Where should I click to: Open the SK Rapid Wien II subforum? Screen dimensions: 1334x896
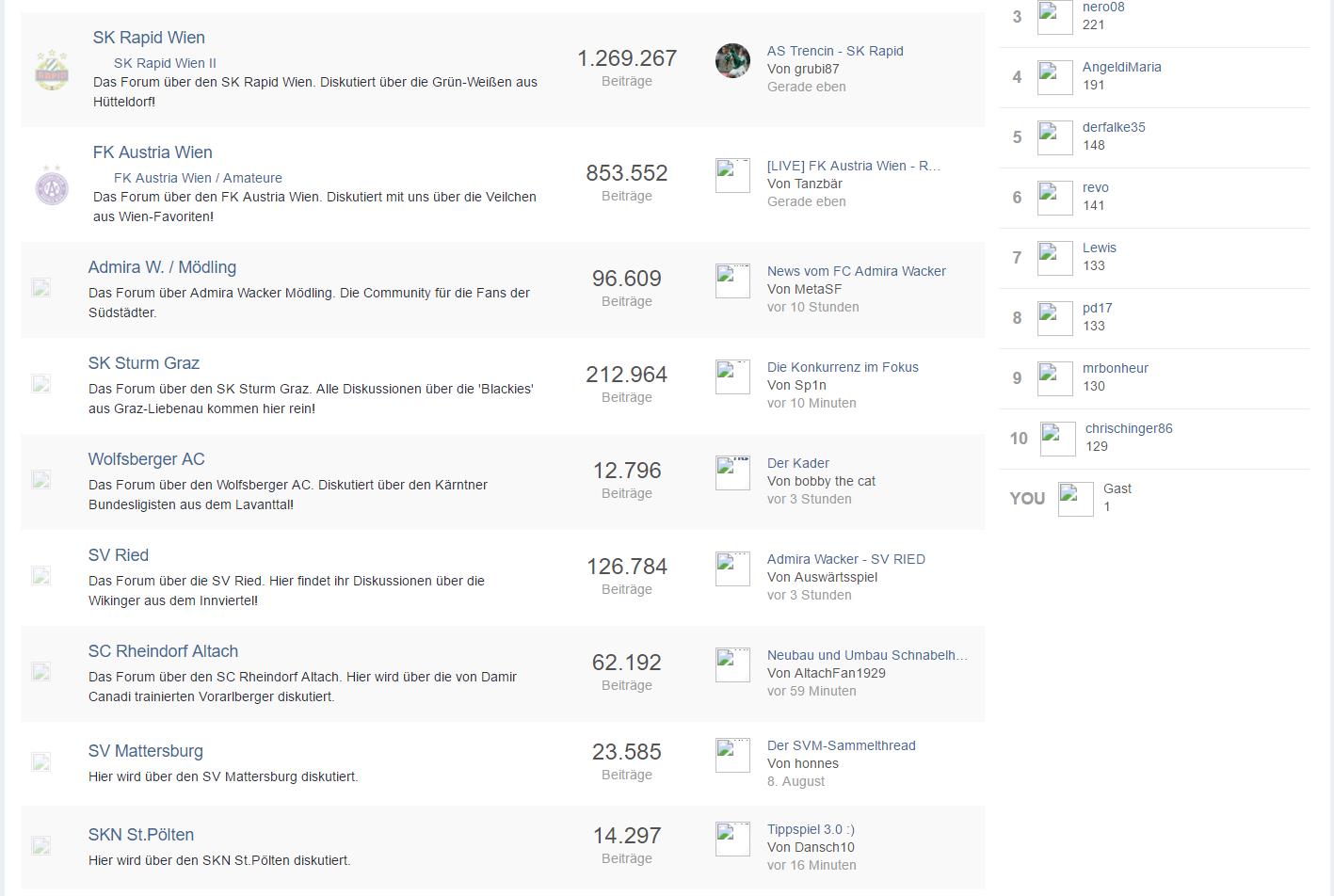165,63
